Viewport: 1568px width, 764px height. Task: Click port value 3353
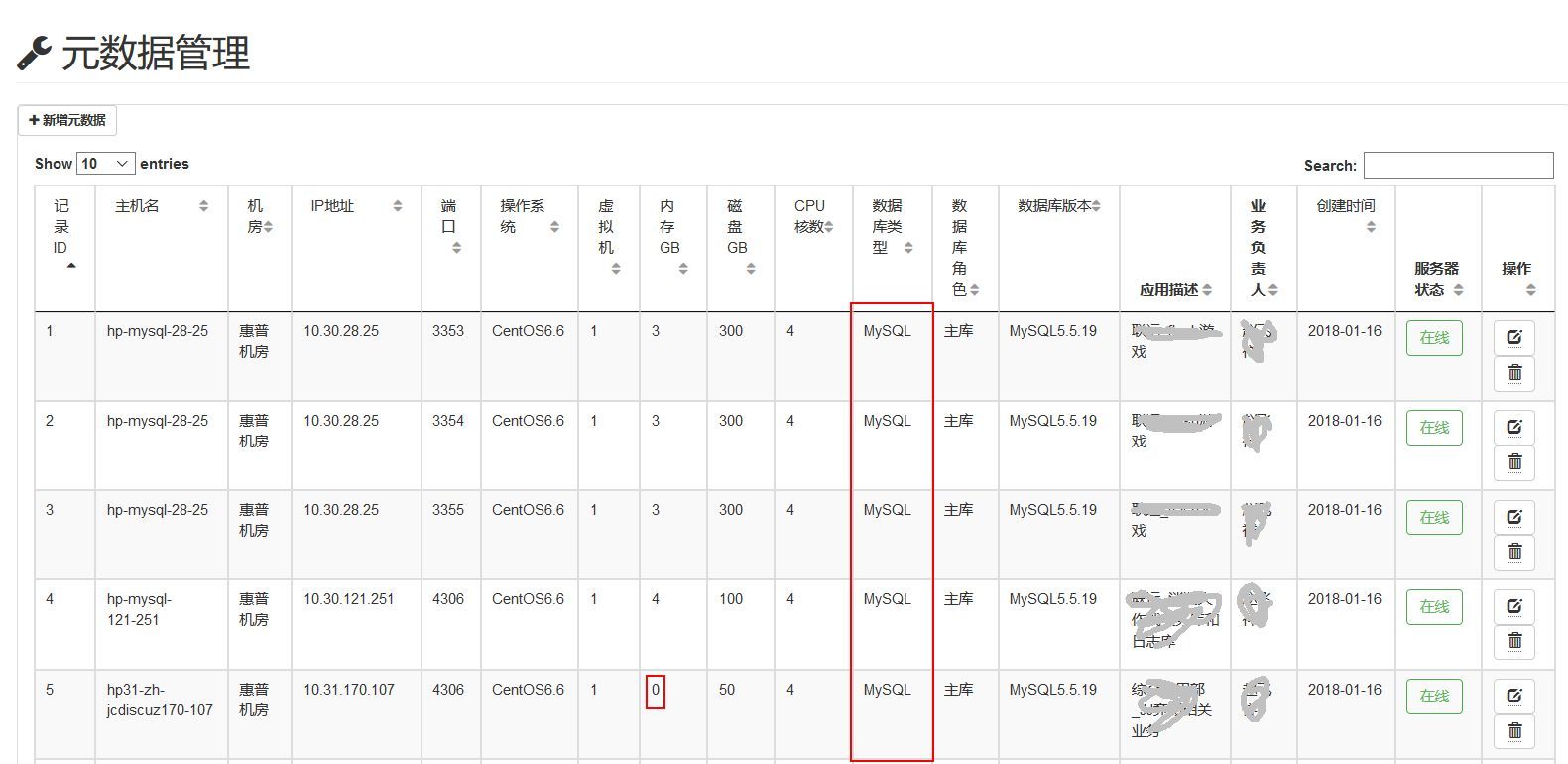coord(448,331)
